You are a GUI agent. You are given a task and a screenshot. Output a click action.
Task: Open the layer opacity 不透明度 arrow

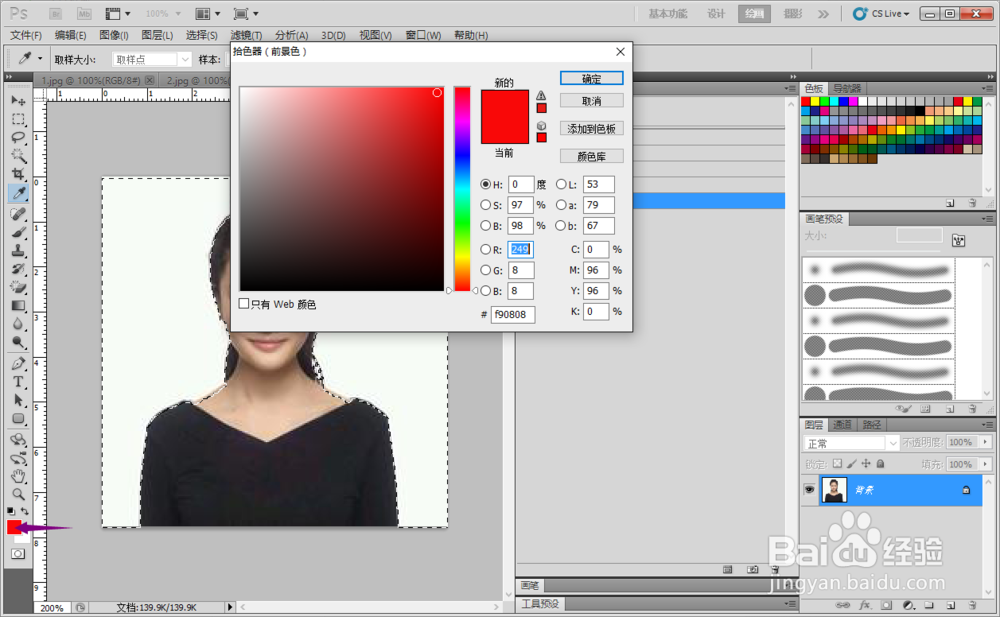click(985, 442)
